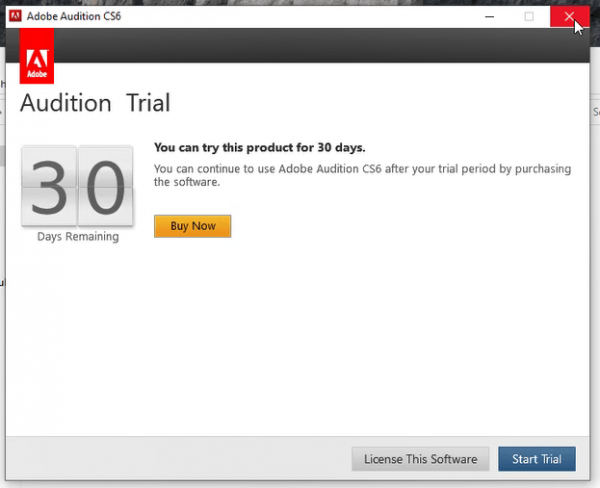Viewport: 600px width, 488px height.
Task: Click the paragraph about purchasing the software
Action: pyautogui.click(x=362, y=176)
